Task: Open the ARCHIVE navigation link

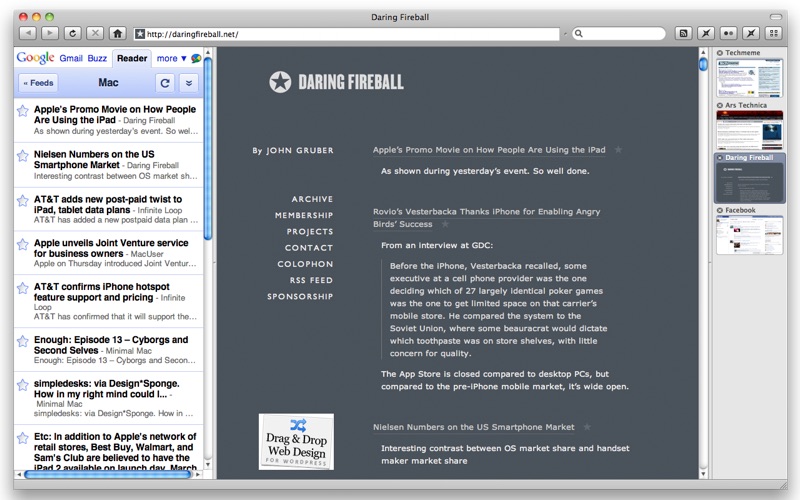Action: tap(312, 199)
